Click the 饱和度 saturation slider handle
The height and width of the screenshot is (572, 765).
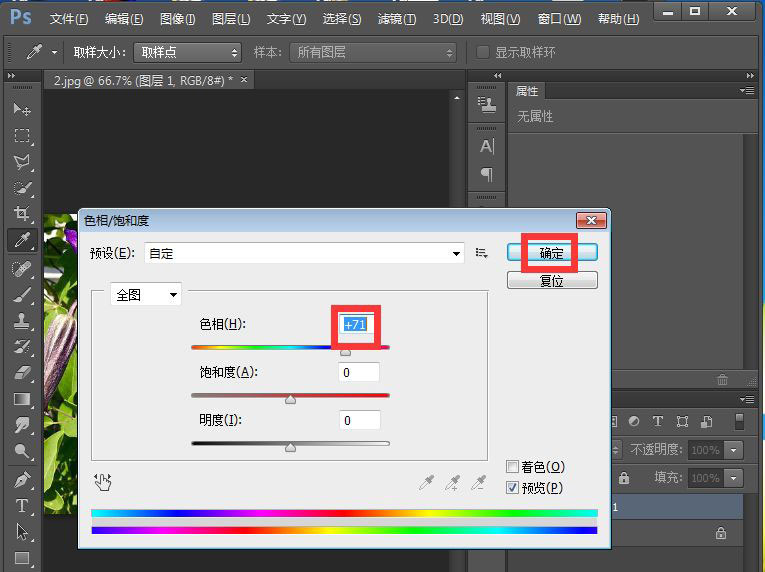290,400
